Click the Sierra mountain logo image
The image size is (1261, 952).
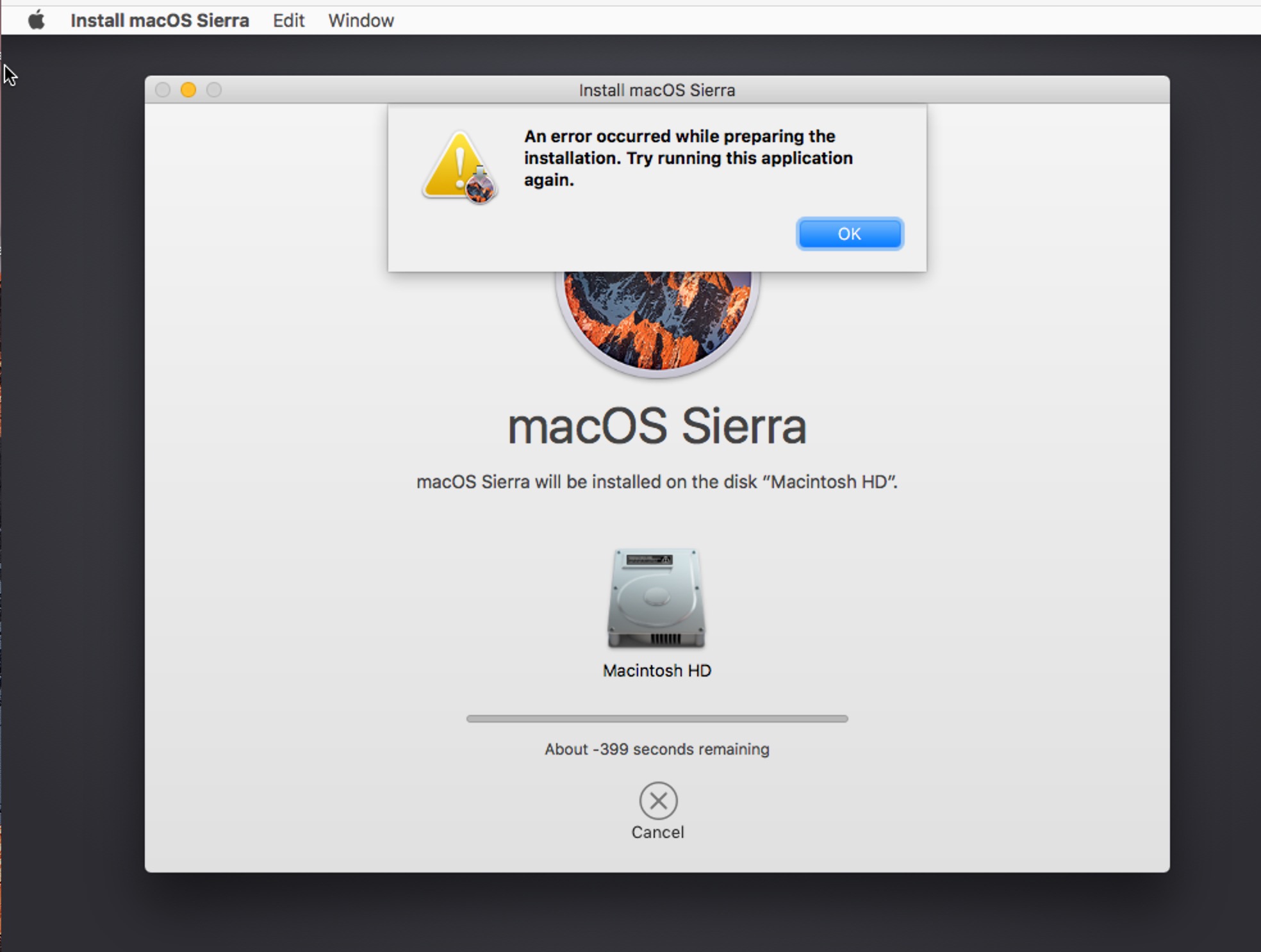[657, 320]
